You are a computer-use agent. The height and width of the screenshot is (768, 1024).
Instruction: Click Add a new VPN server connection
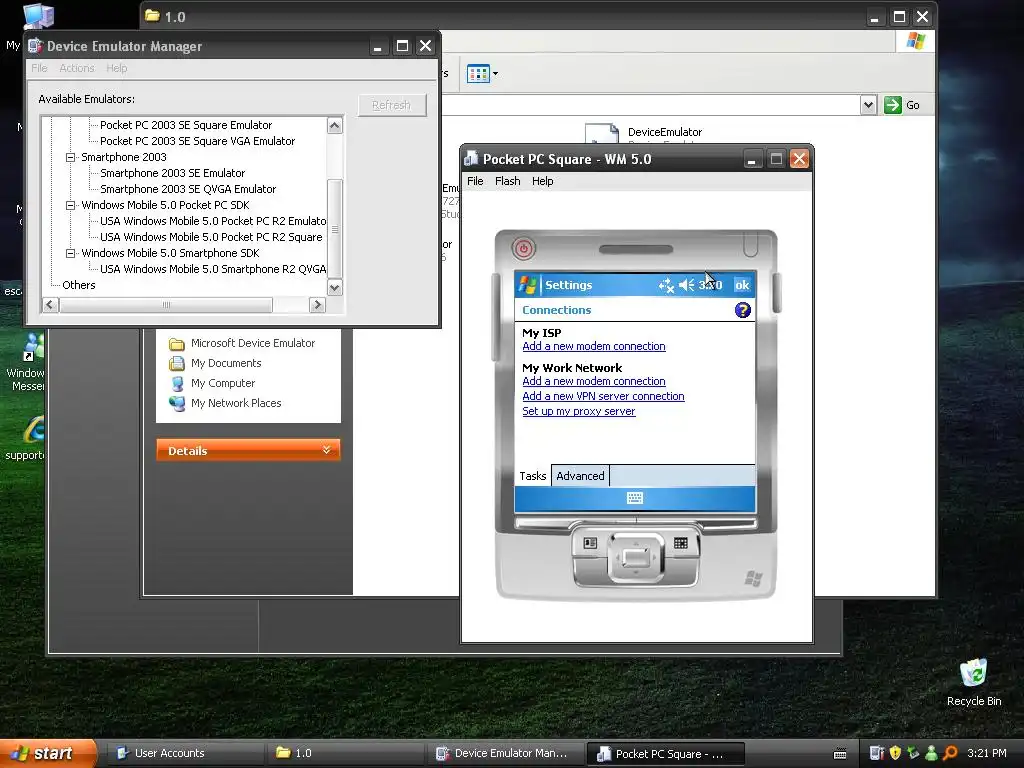pyautogui.click(x=603, y=396)
